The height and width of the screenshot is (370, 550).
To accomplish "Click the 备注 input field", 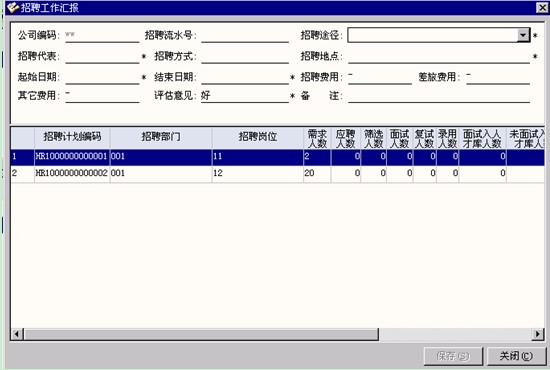I will click(x=439, y=96).
